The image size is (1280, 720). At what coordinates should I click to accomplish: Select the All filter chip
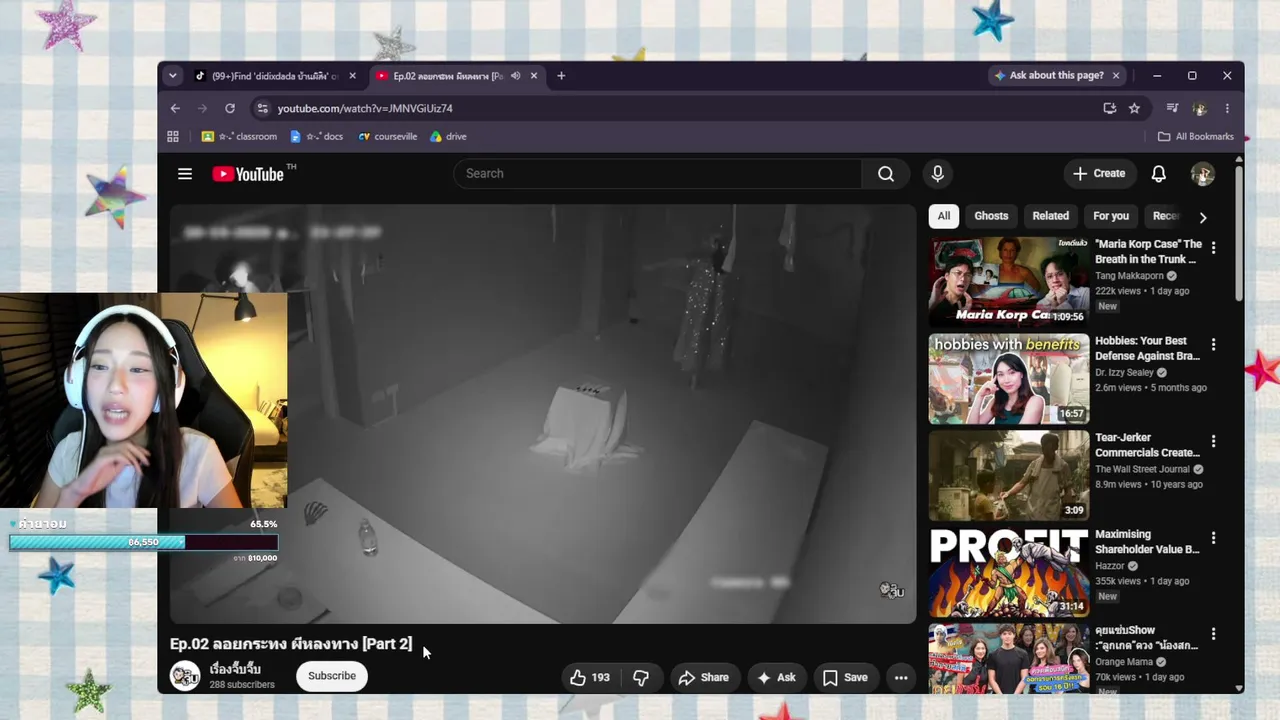(x=943, y=216)
